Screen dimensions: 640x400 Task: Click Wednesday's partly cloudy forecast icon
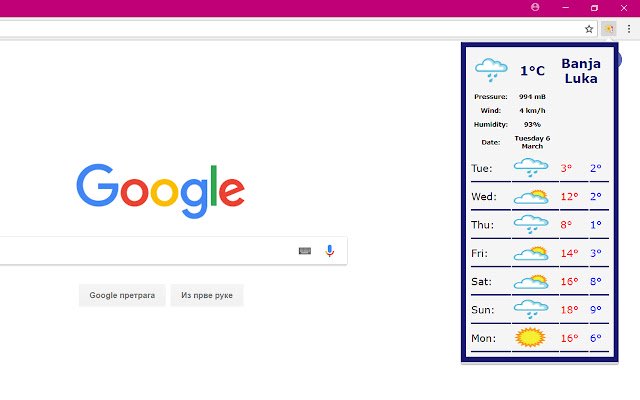(531, 197)
